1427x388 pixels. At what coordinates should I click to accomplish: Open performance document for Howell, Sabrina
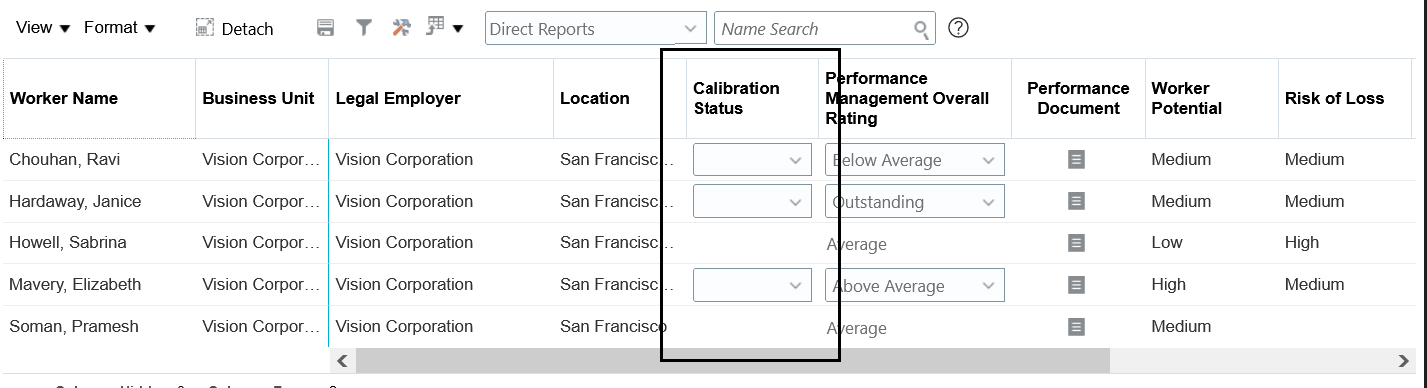point(1076,242)
